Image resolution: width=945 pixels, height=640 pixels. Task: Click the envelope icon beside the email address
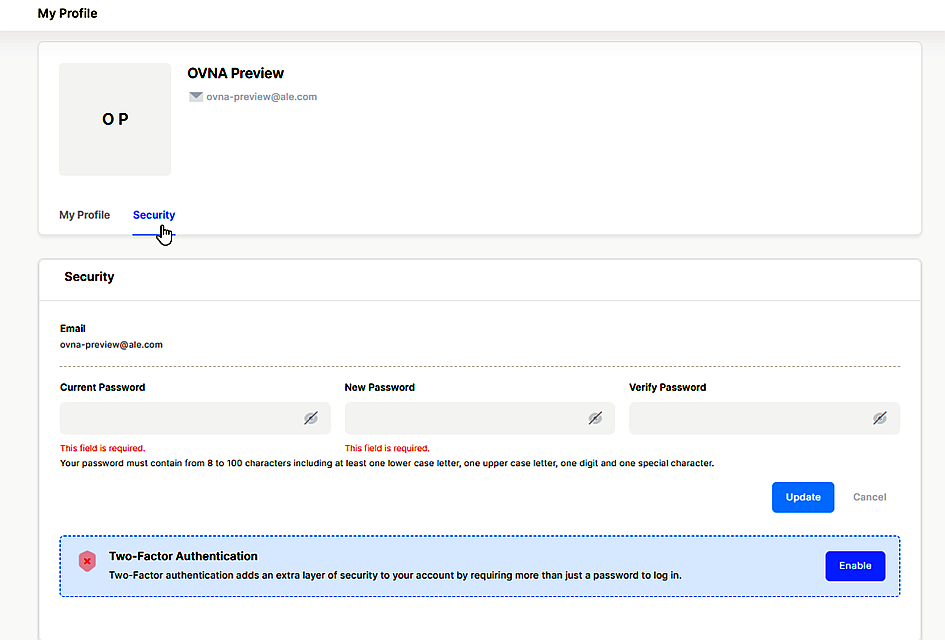[195, 97]
